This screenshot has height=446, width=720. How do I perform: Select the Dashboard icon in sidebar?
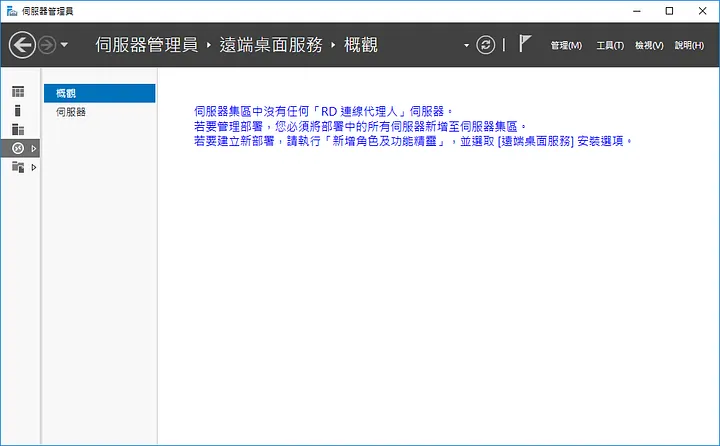point(18,92)
